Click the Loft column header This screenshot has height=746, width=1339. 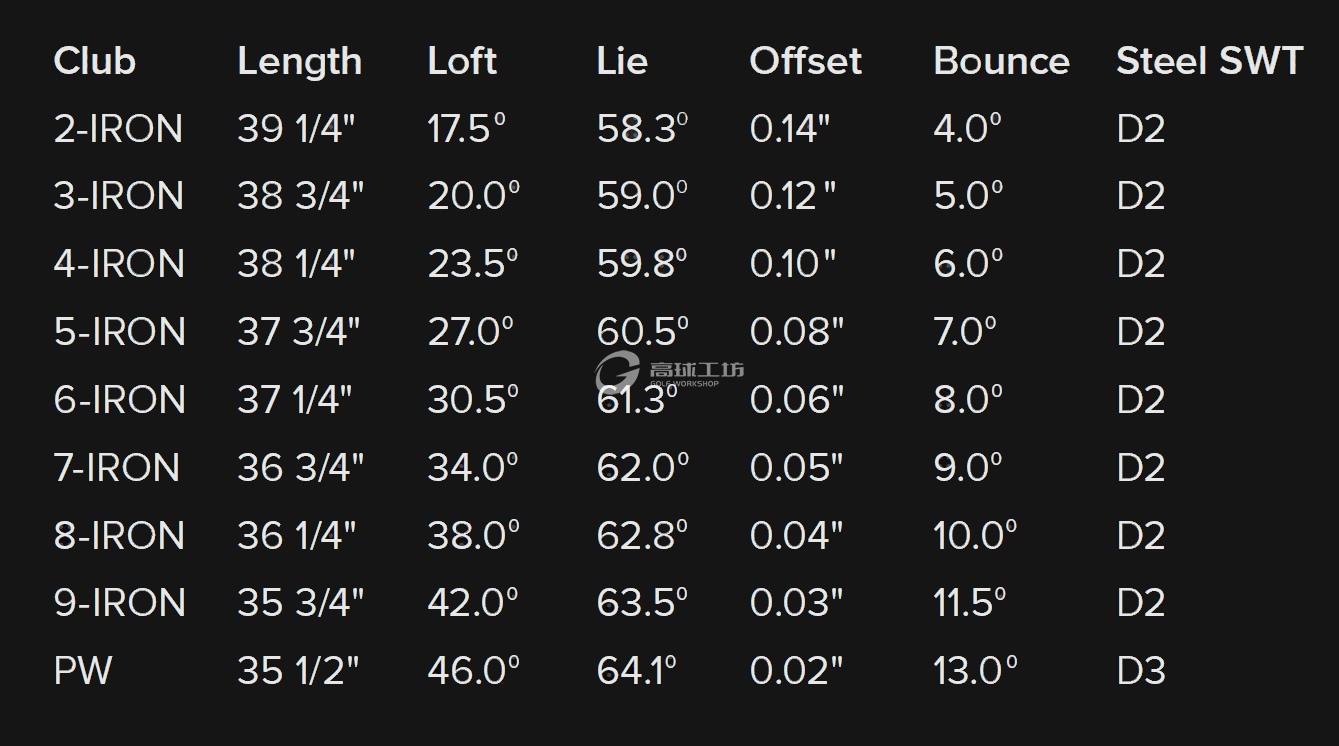point(462,61)
